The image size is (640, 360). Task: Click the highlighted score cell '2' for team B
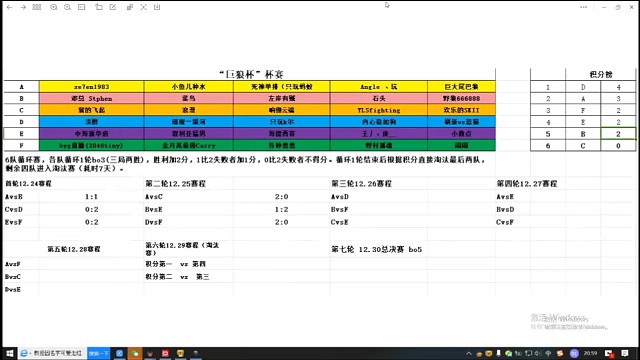click(x=618, y=134)
